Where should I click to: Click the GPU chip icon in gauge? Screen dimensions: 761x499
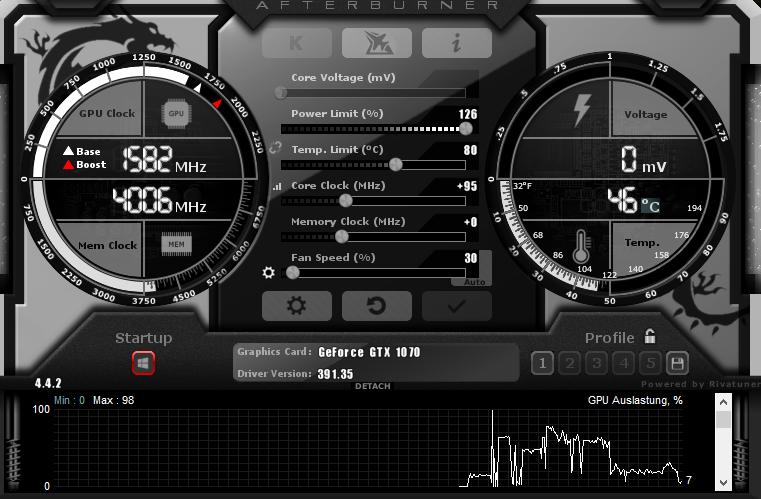(176, 114)
